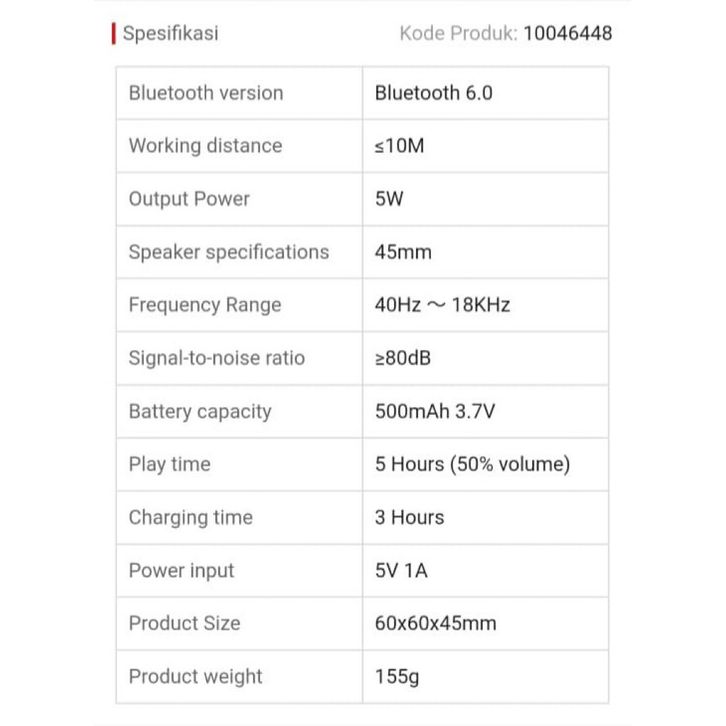This screenshot has width=726, height=726.
Task: Click the Bluetooth version label cell
Action: [206, 93]
